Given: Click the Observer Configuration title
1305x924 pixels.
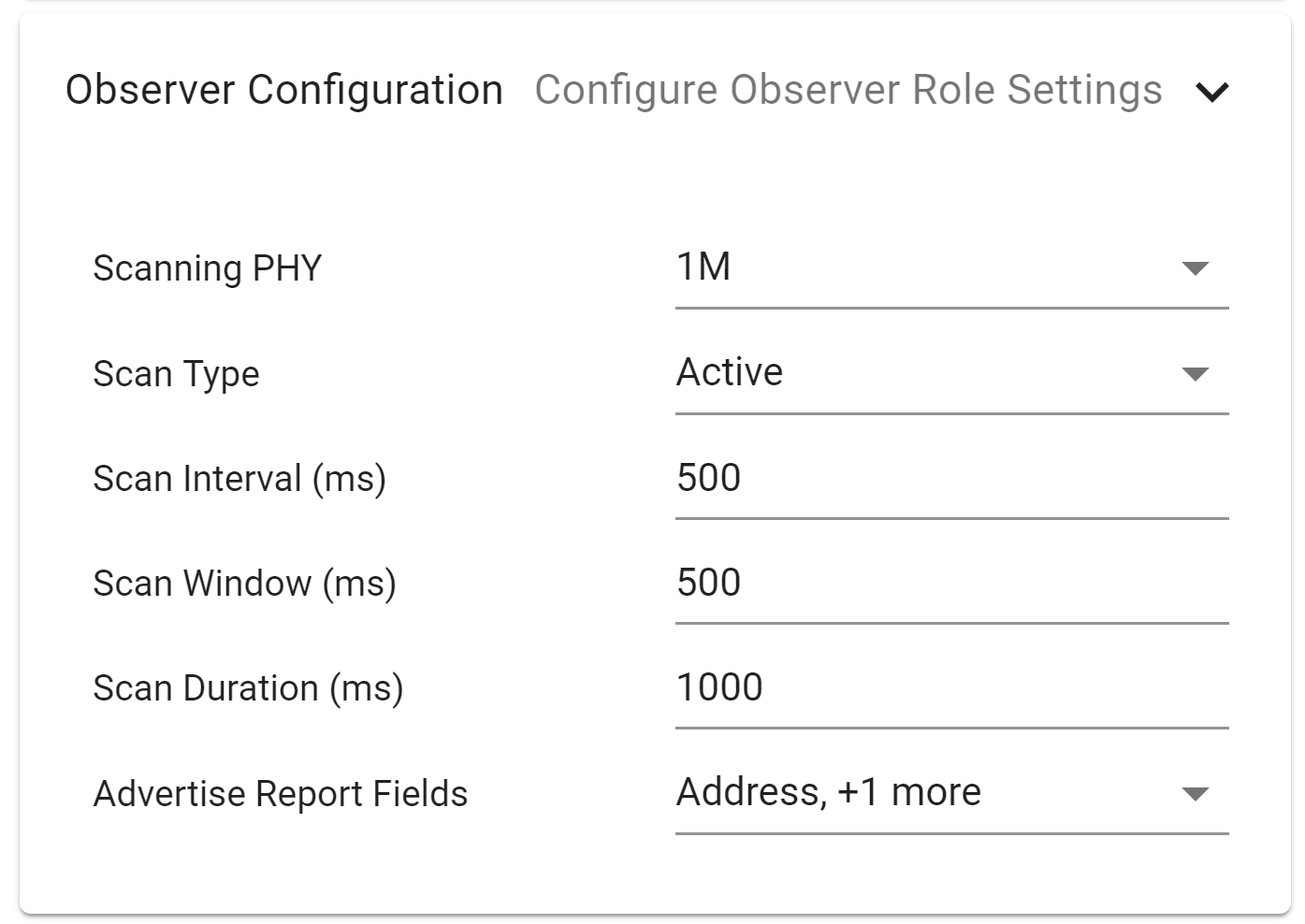Looking at the screenshot, I should tap(283, 90).
